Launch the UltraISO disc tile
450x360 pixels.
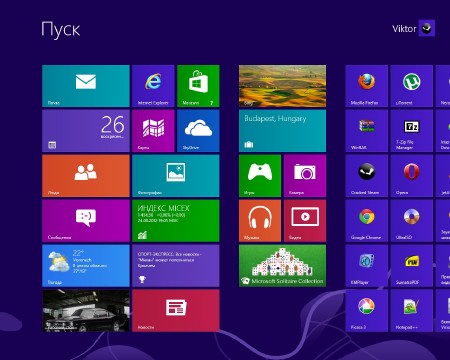tap(412, 221)
